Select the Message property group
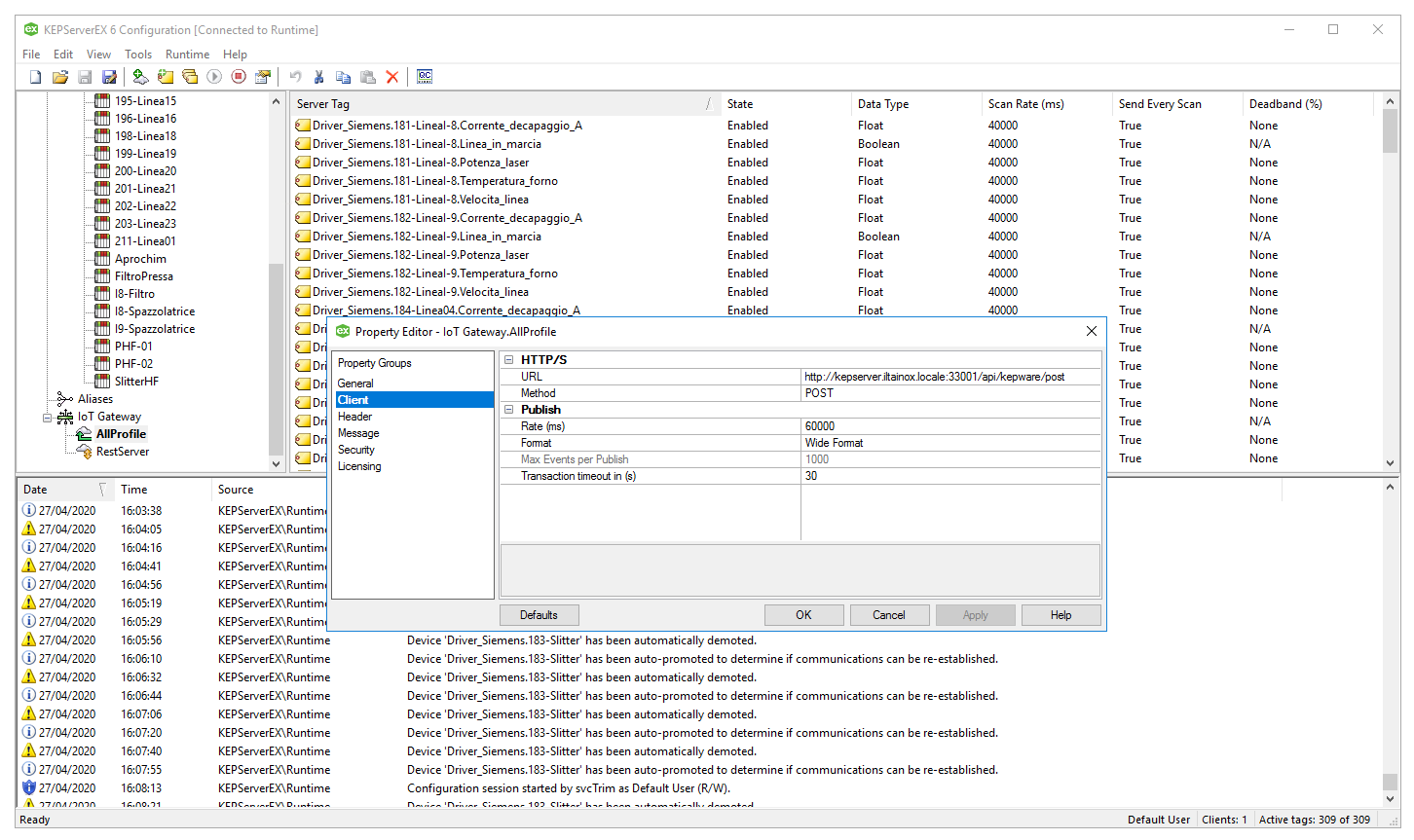1414x840 pixels. [x=358, y=433]
